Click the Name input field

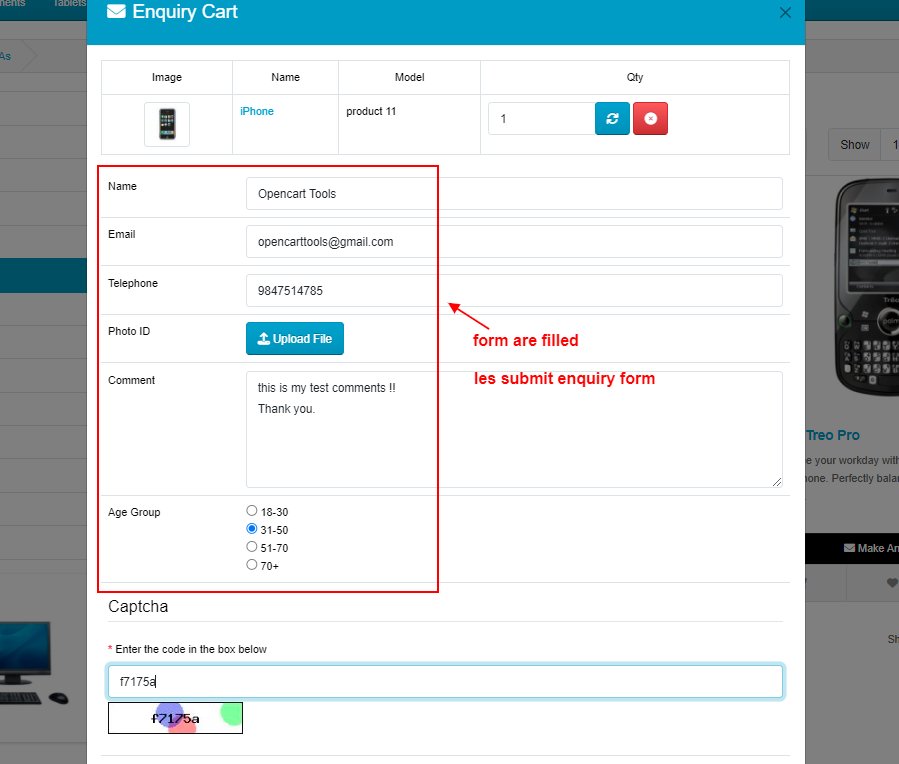514,194
